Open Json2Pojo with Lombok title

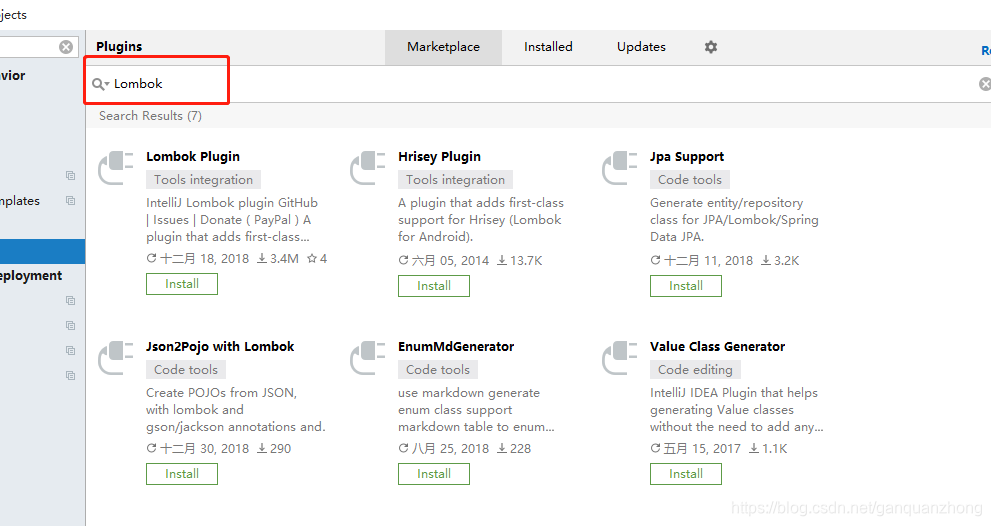tap(220, 346)
